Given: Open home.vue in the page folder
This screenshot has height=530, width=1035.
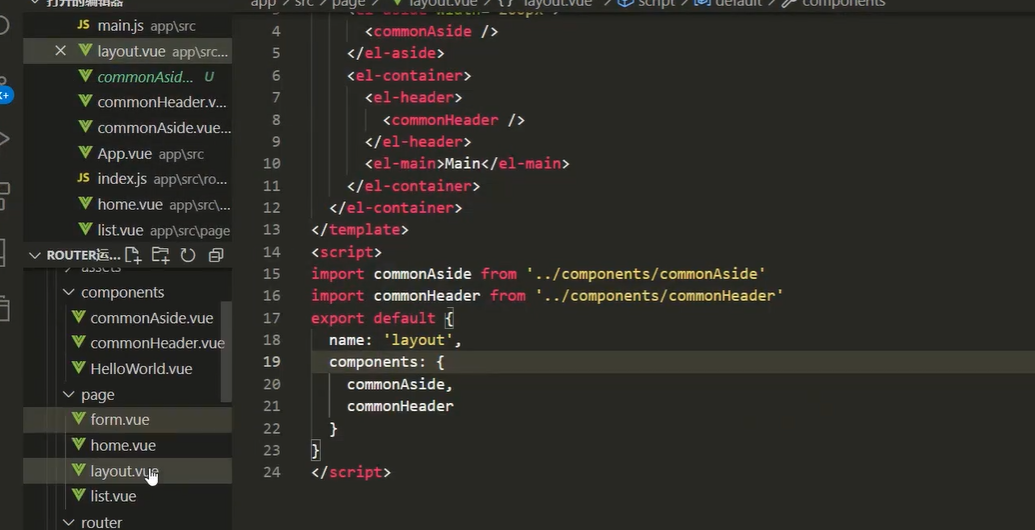Looking at the screenshot, I should [x=123, y=446].
